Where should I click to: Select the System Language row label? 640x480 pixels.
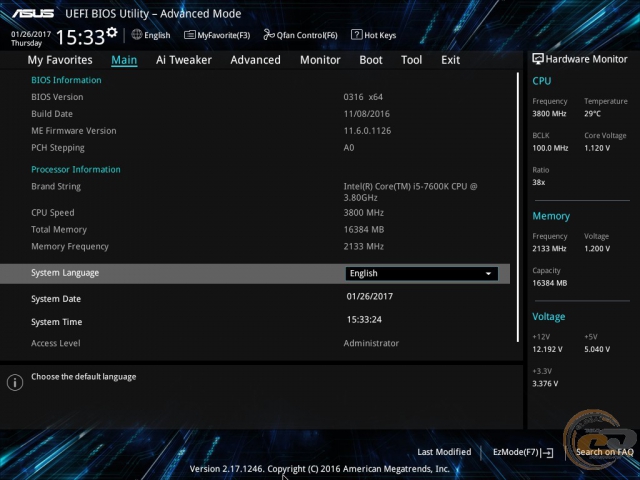point(65,273)
